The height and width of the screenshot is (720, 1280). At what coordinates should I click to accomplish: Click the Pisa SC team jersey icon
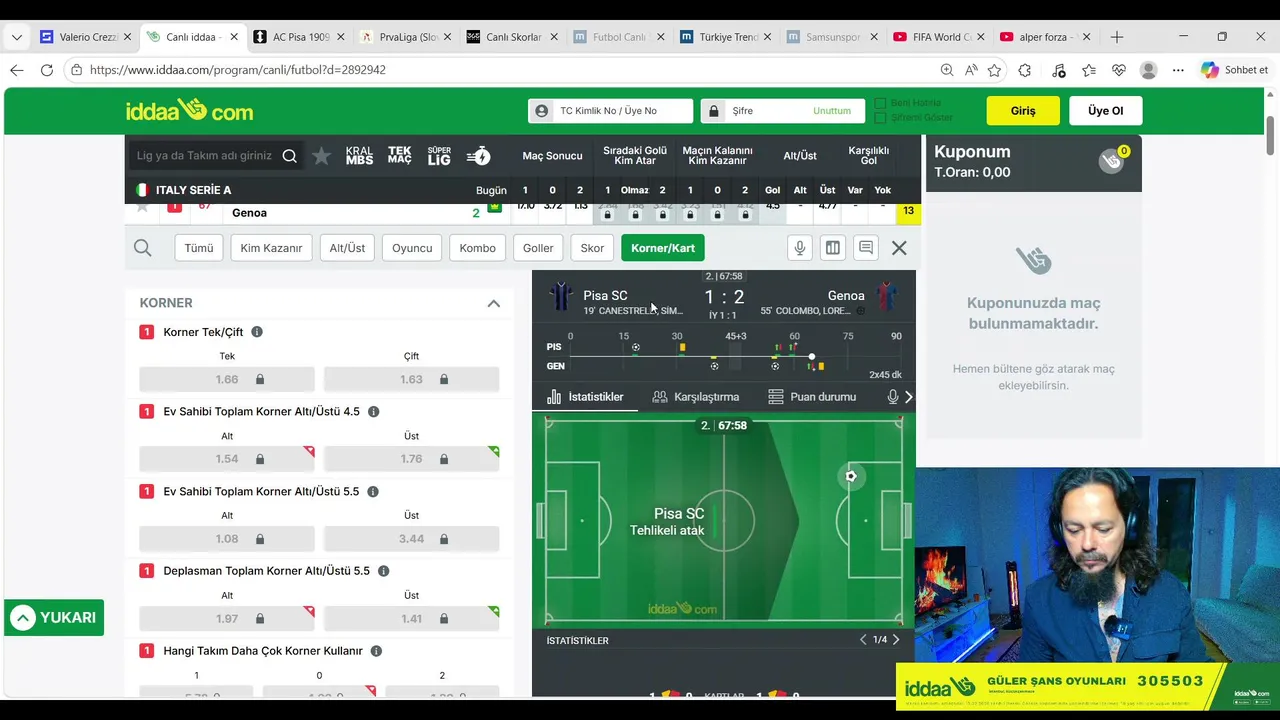(x=561, y=297)
